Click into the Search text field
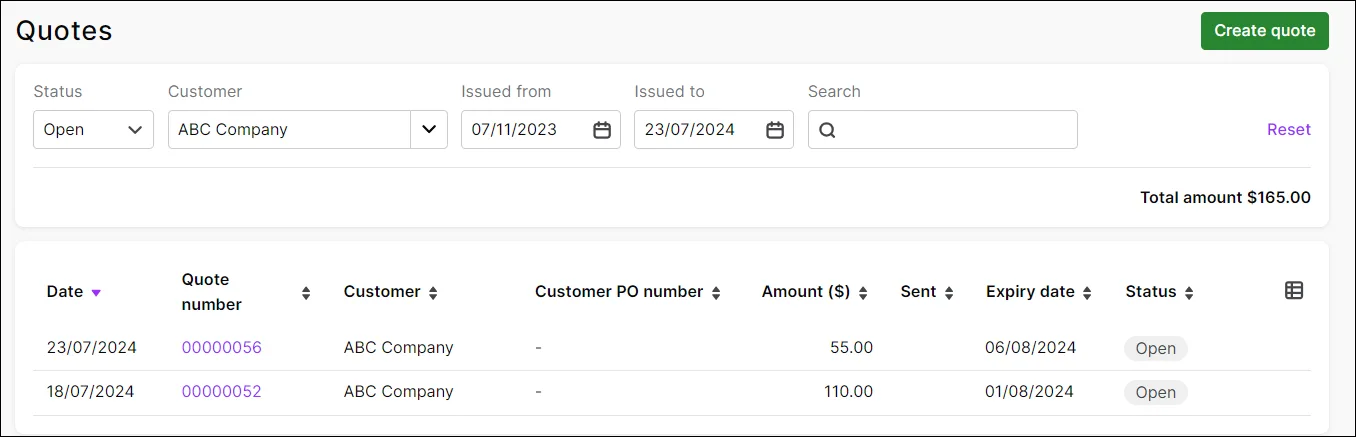The image size is (1356, 437). (x=955, y=130)
